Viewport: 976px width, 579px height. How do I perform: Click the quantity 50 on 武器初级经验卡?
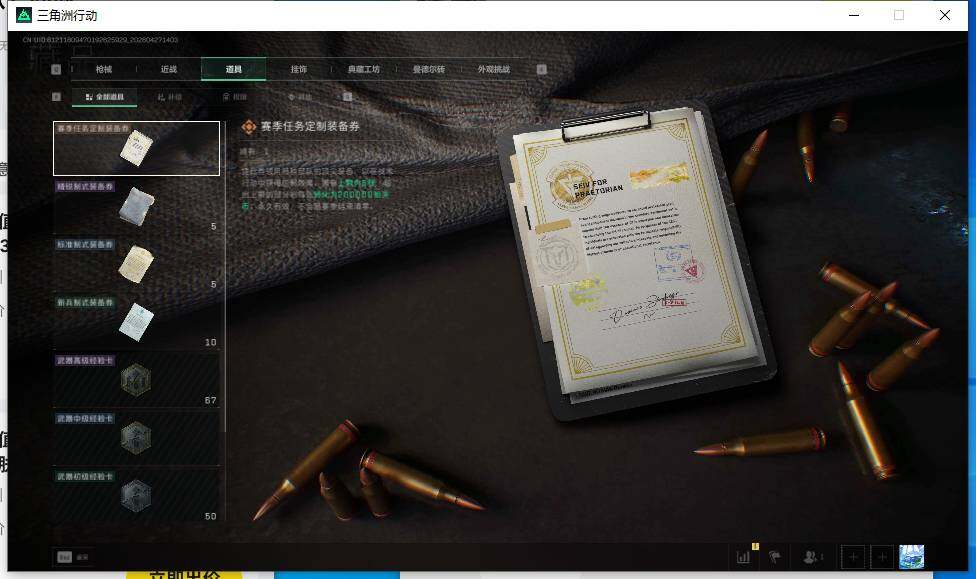(210, 516)
